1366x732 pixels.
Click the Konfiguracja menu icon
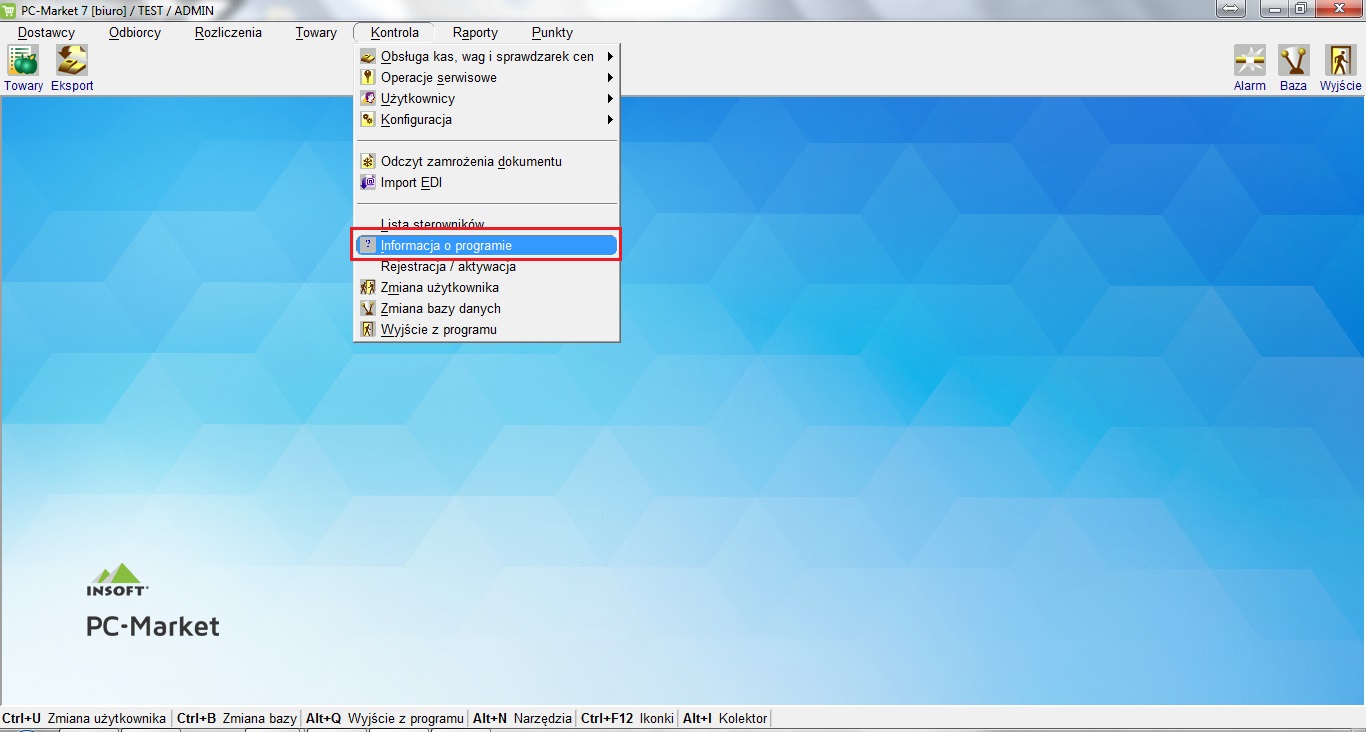coord(367,120)
